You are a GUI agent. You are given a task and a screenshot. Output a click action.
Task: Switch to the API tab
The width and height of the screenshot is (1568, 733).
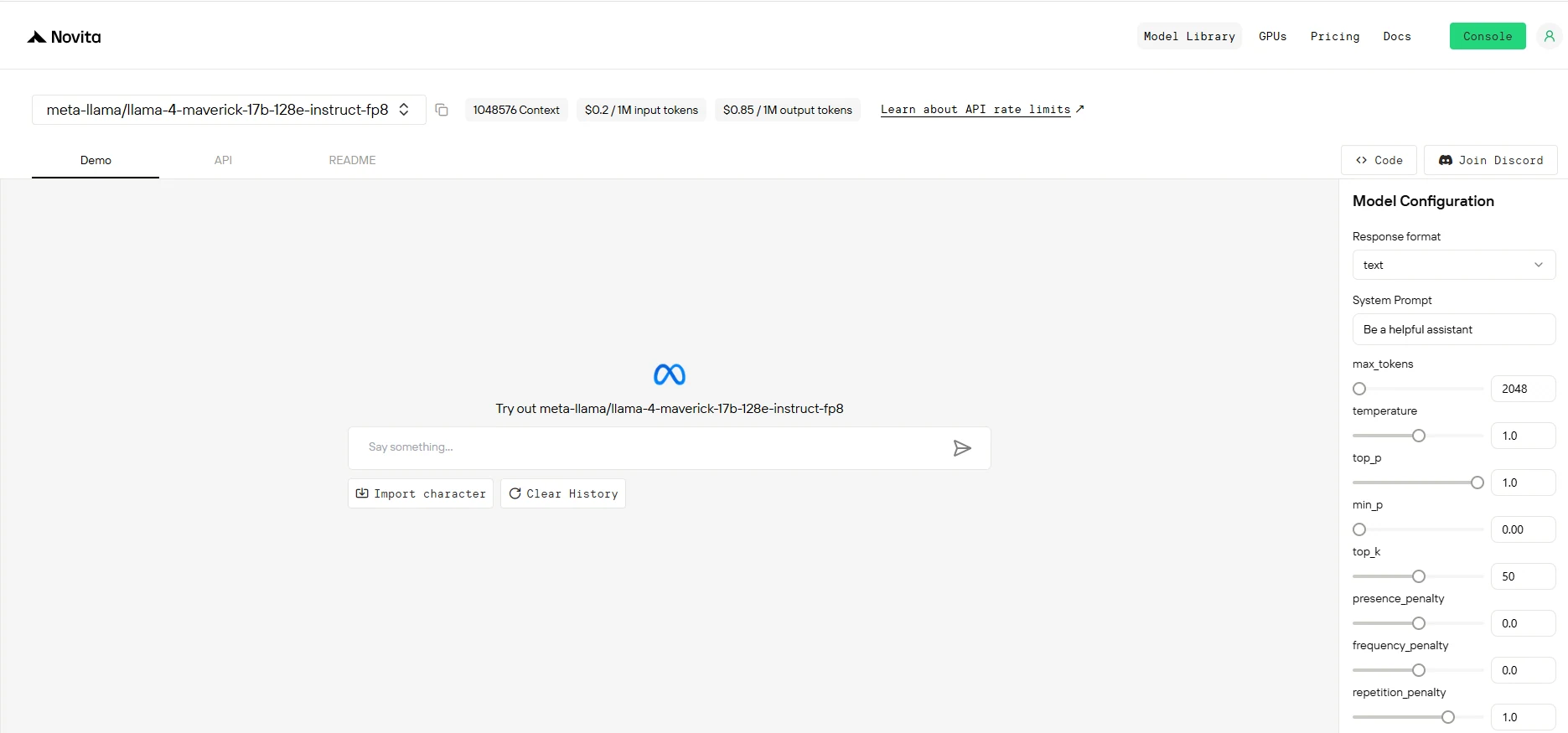click(223, 160)
